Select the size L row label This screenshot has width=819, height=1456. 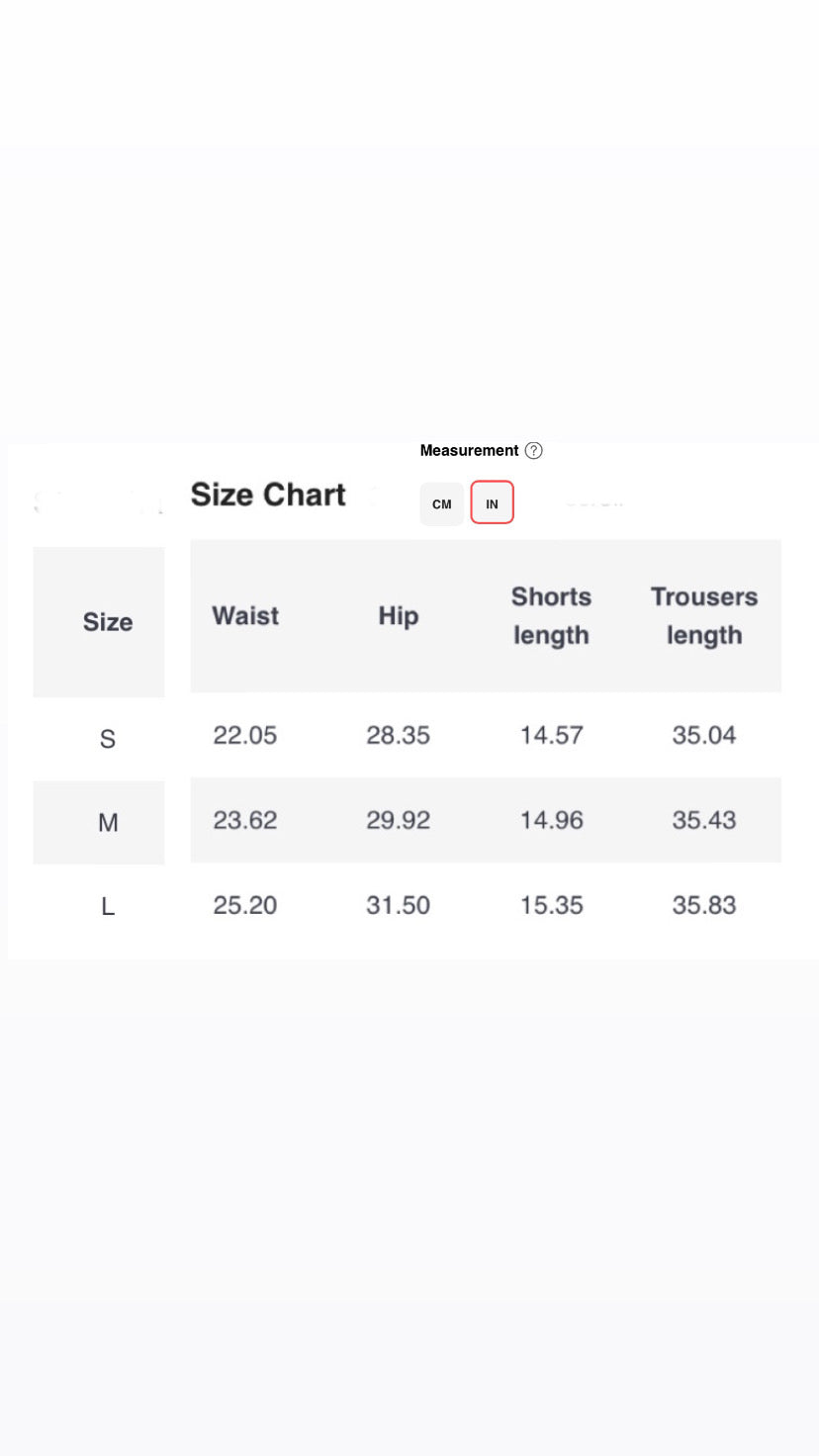click(x=108, y=906)
